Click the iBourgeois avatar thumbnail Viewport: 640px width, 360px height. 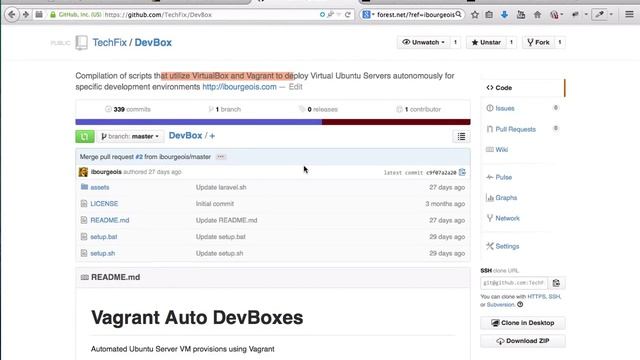click(83, 172)
